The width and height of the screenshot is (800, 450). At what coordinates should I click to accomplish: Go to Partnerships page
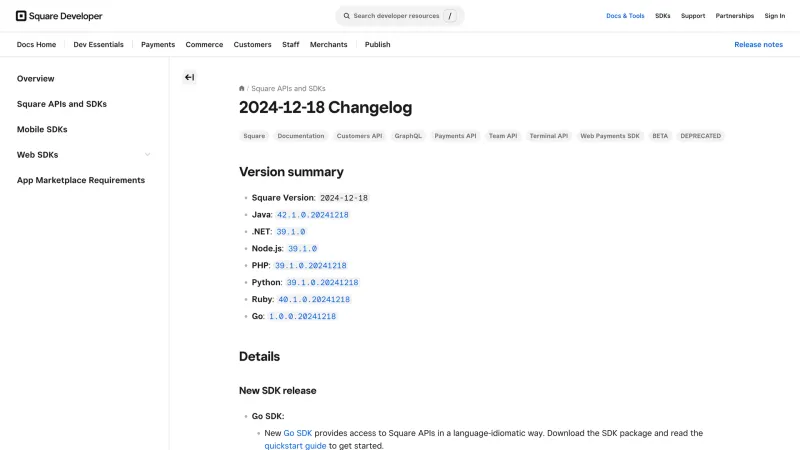point(735,16)
